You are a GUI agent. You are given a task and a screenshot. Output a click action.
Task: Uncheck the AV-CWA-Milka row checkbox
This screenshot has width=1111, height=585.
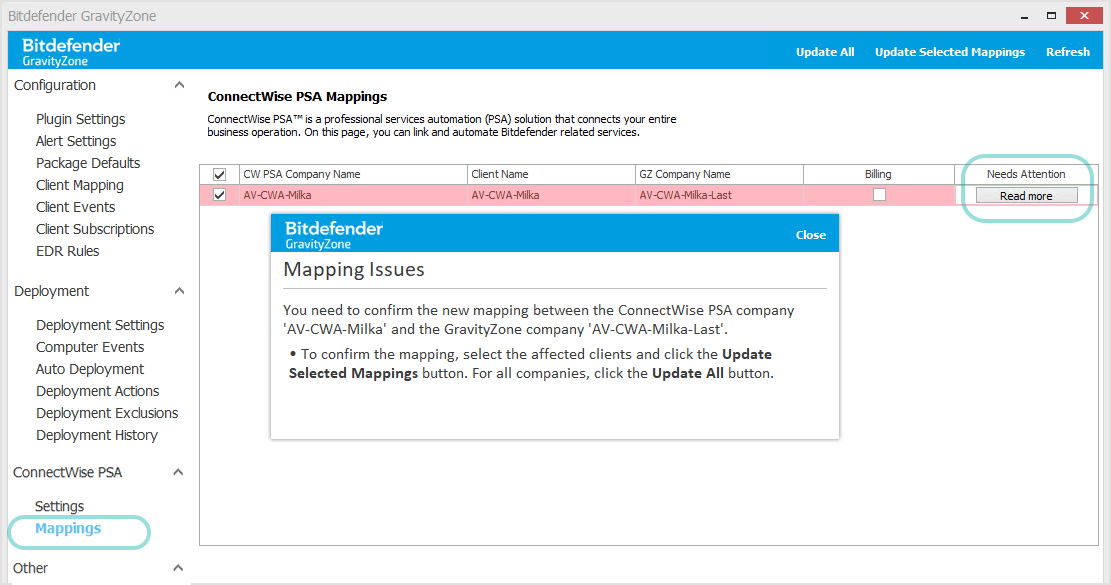(219, 194)
